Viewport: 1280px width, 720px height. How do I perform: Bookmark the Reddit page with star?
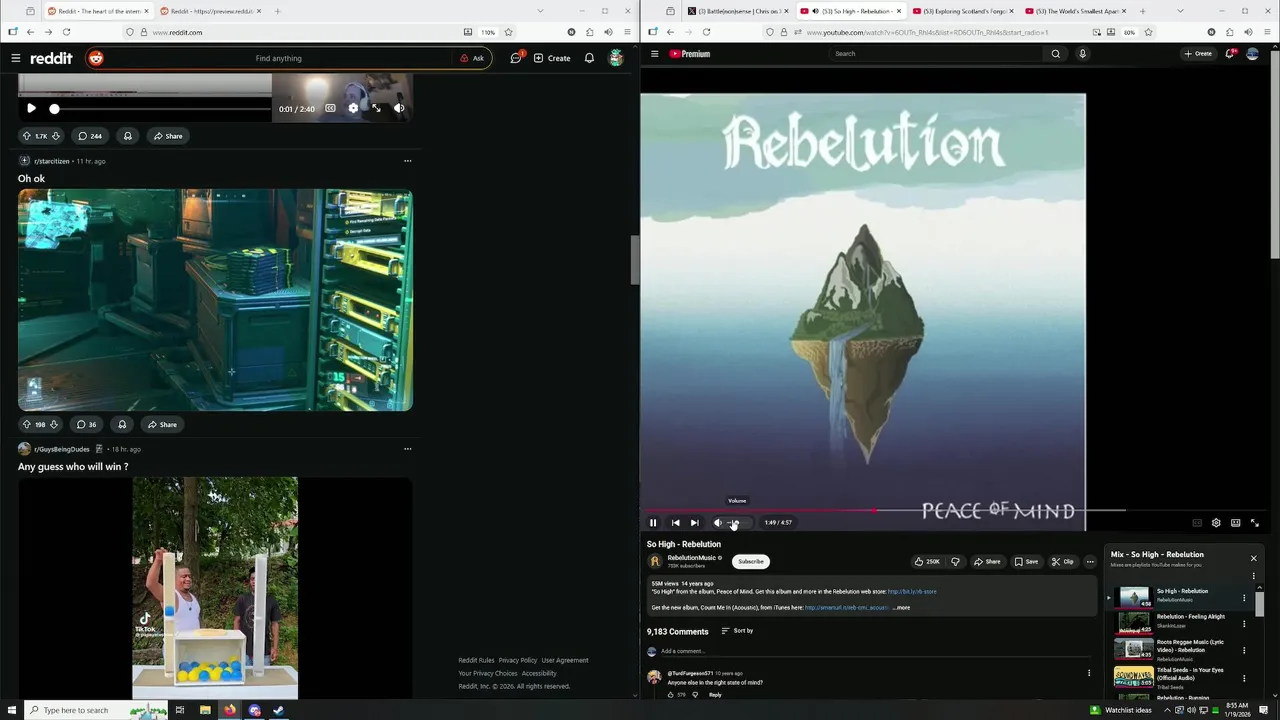[508, 32]
